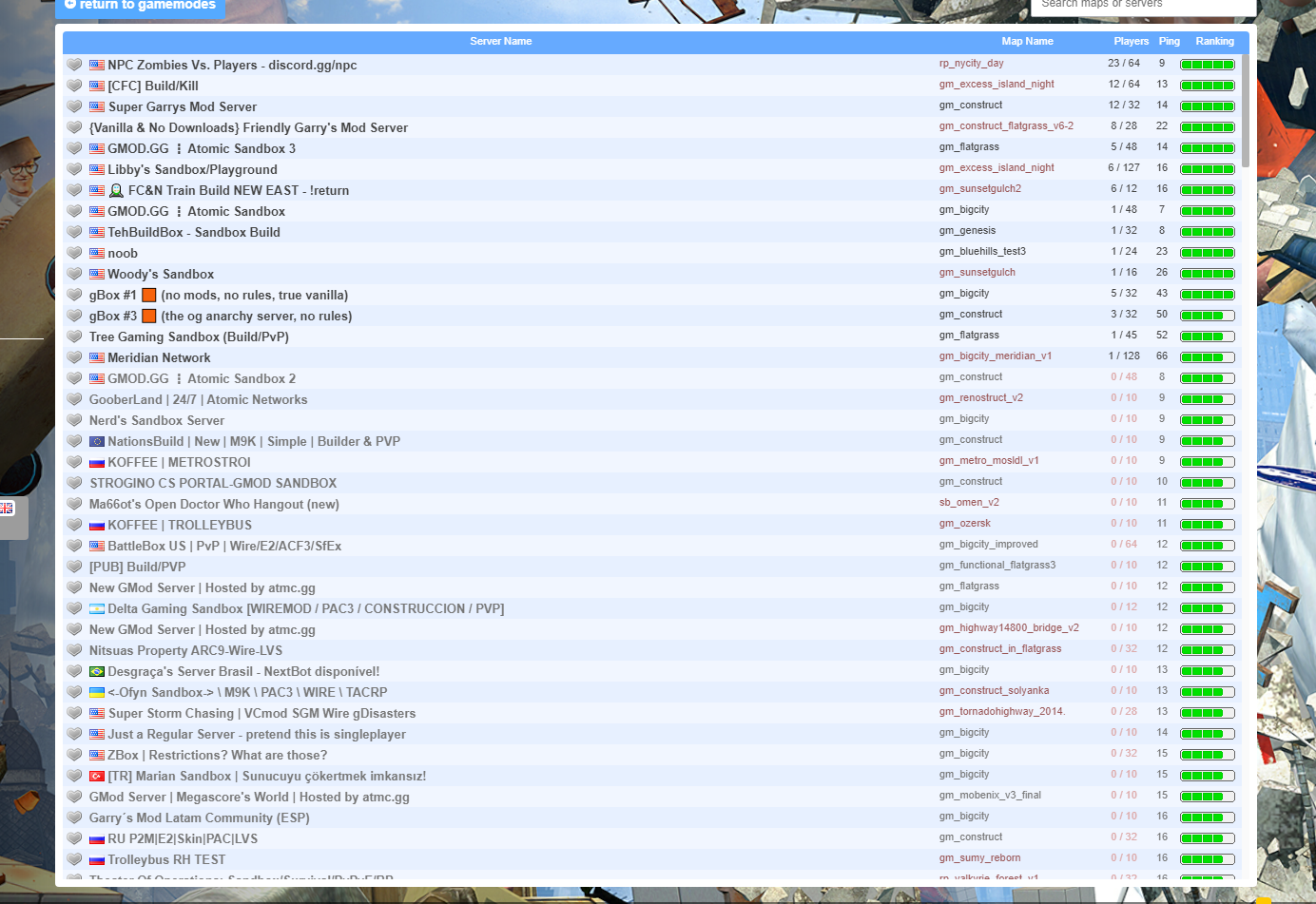
Task: Sort the list by Map Name header
Action: (x=1027, y=42)
